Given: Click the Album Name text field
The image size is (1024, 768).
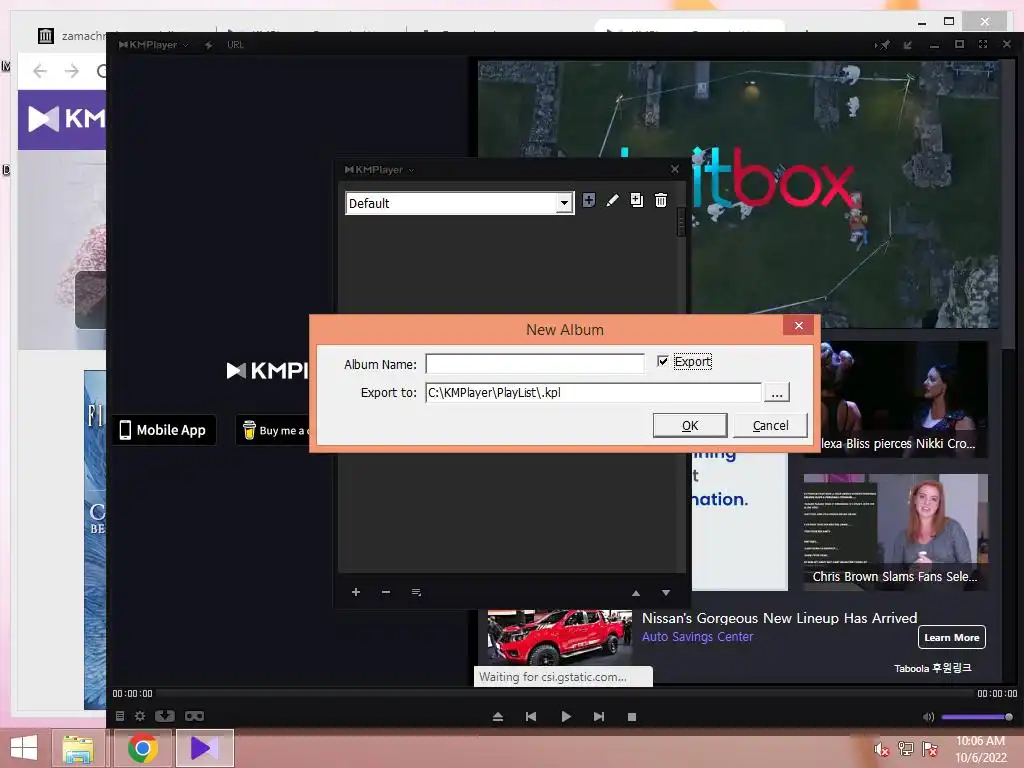Looking at the screenshot, I should (x=535, y=364).
